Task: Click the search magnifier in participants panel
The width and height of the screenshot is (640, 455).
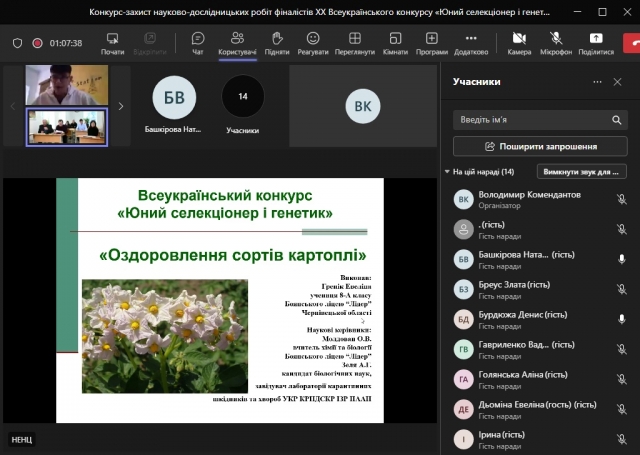Action: (618, 120)
